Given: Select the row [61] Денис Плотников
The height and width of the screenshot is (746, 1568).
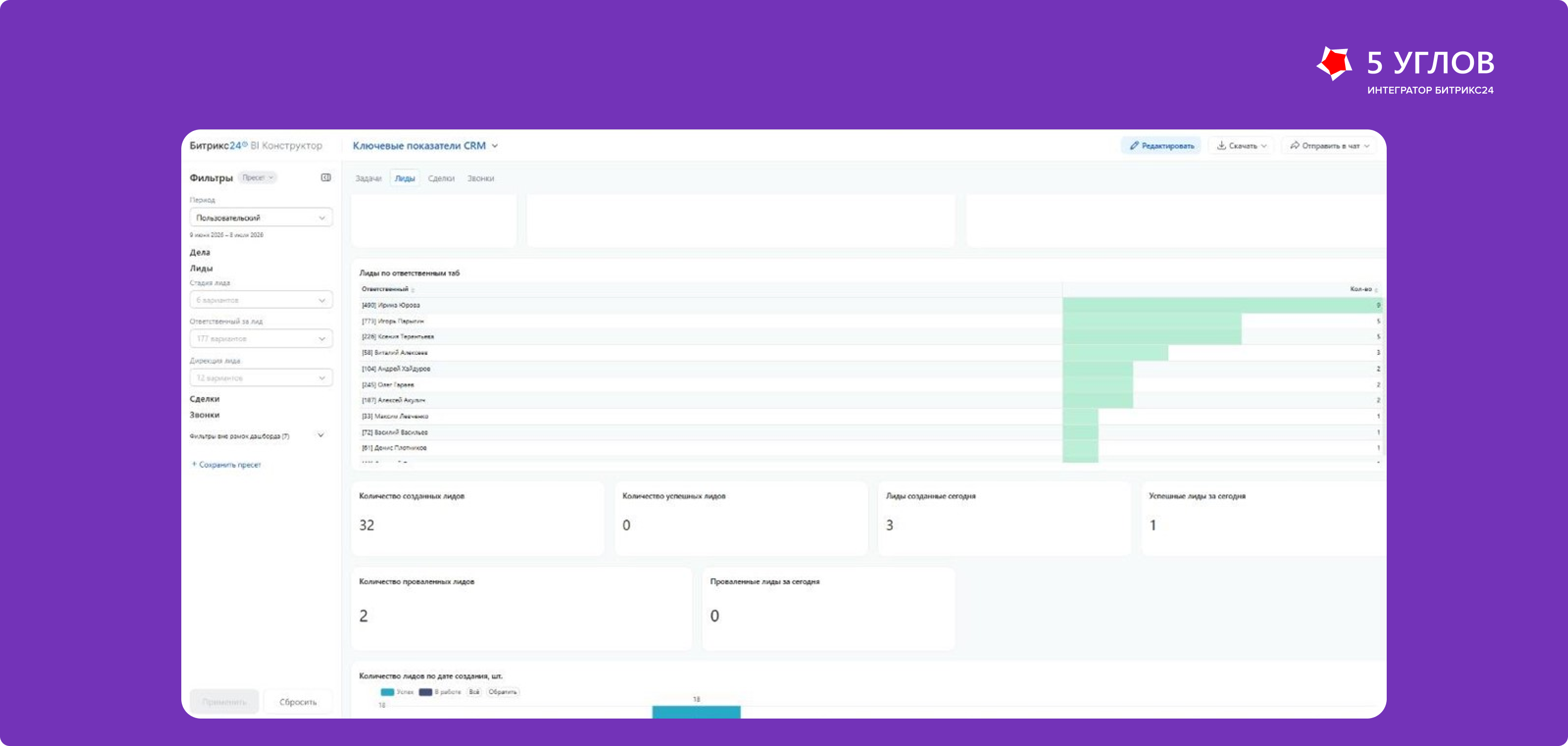Looking at the screenshot, I should 870,448.
